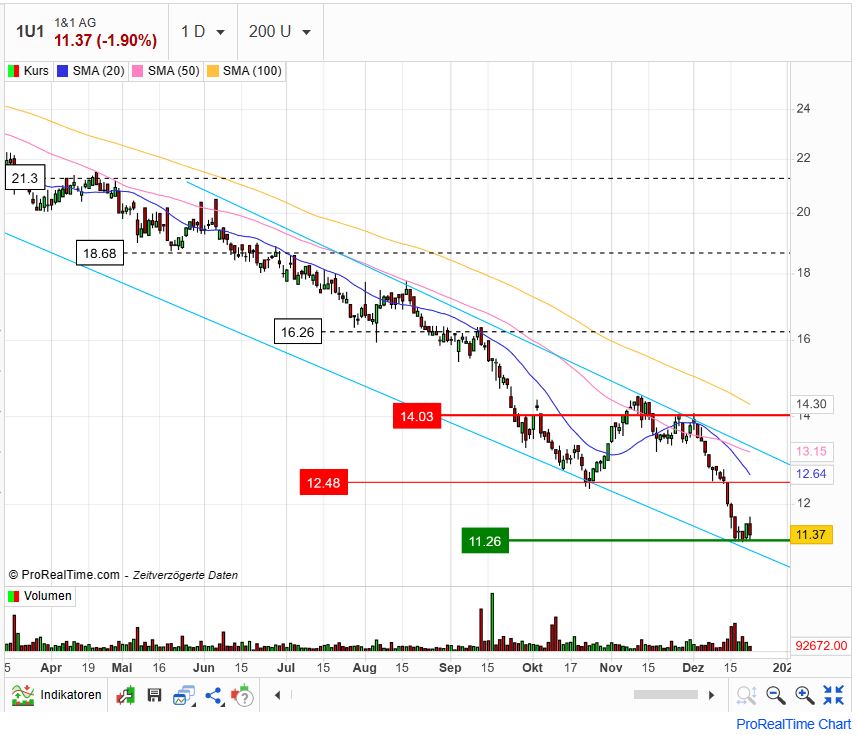The height and width of the screenshot is (735, 857).
Task: Click the ProRealTime.com copyright text
Action: tap(64, 575)
